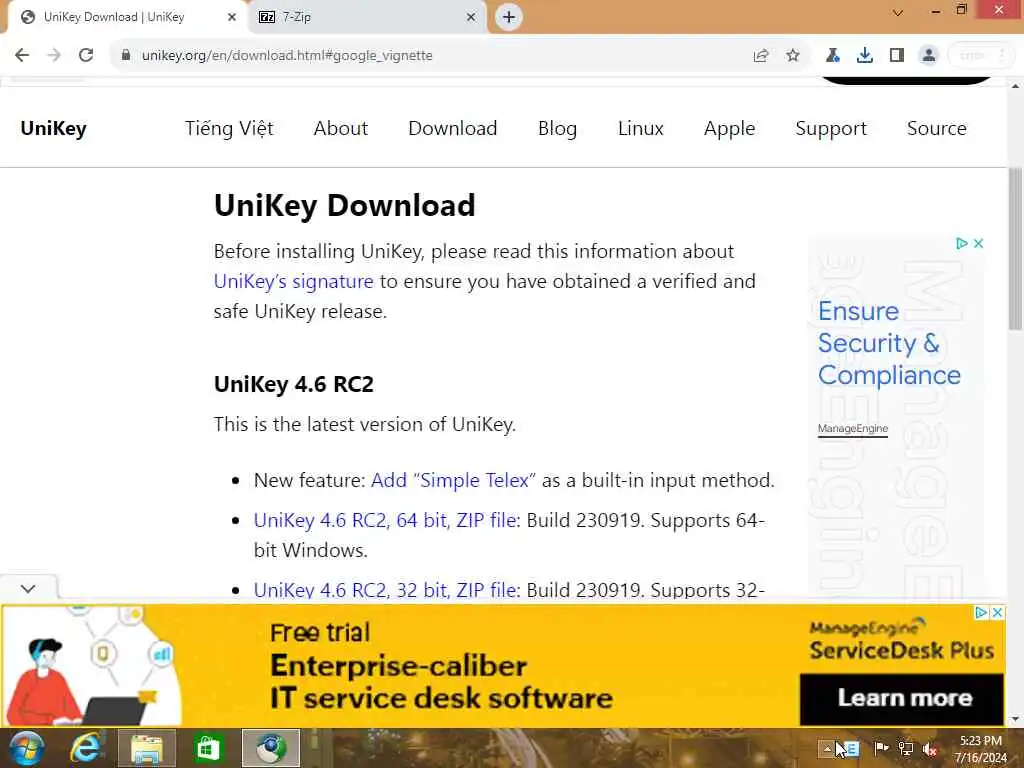
Task: Switch to the 7-Zip tab
Action: (x=368, y=17)
